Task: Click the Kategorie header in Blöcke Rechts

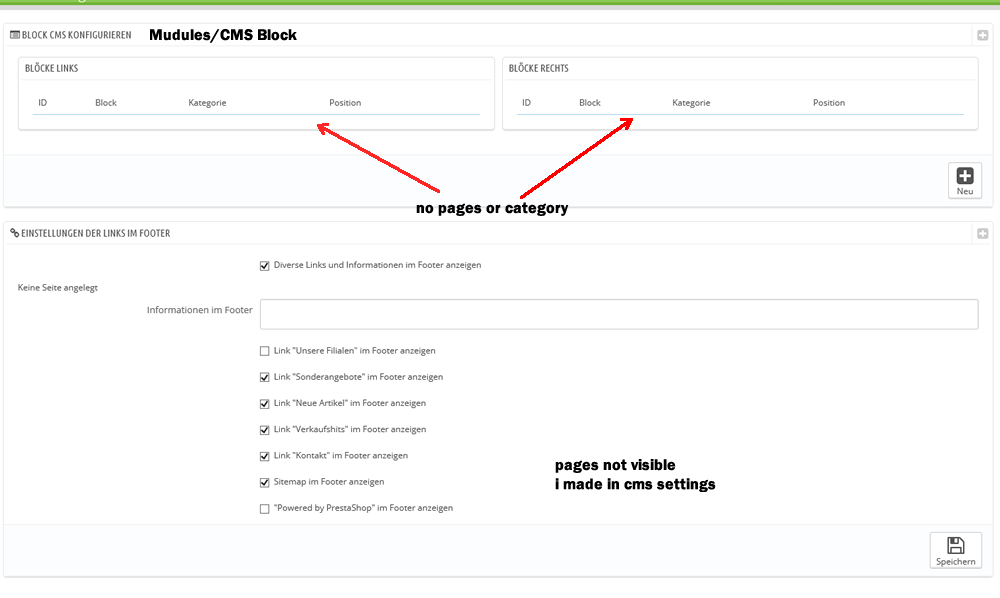Action: (691, 103)
